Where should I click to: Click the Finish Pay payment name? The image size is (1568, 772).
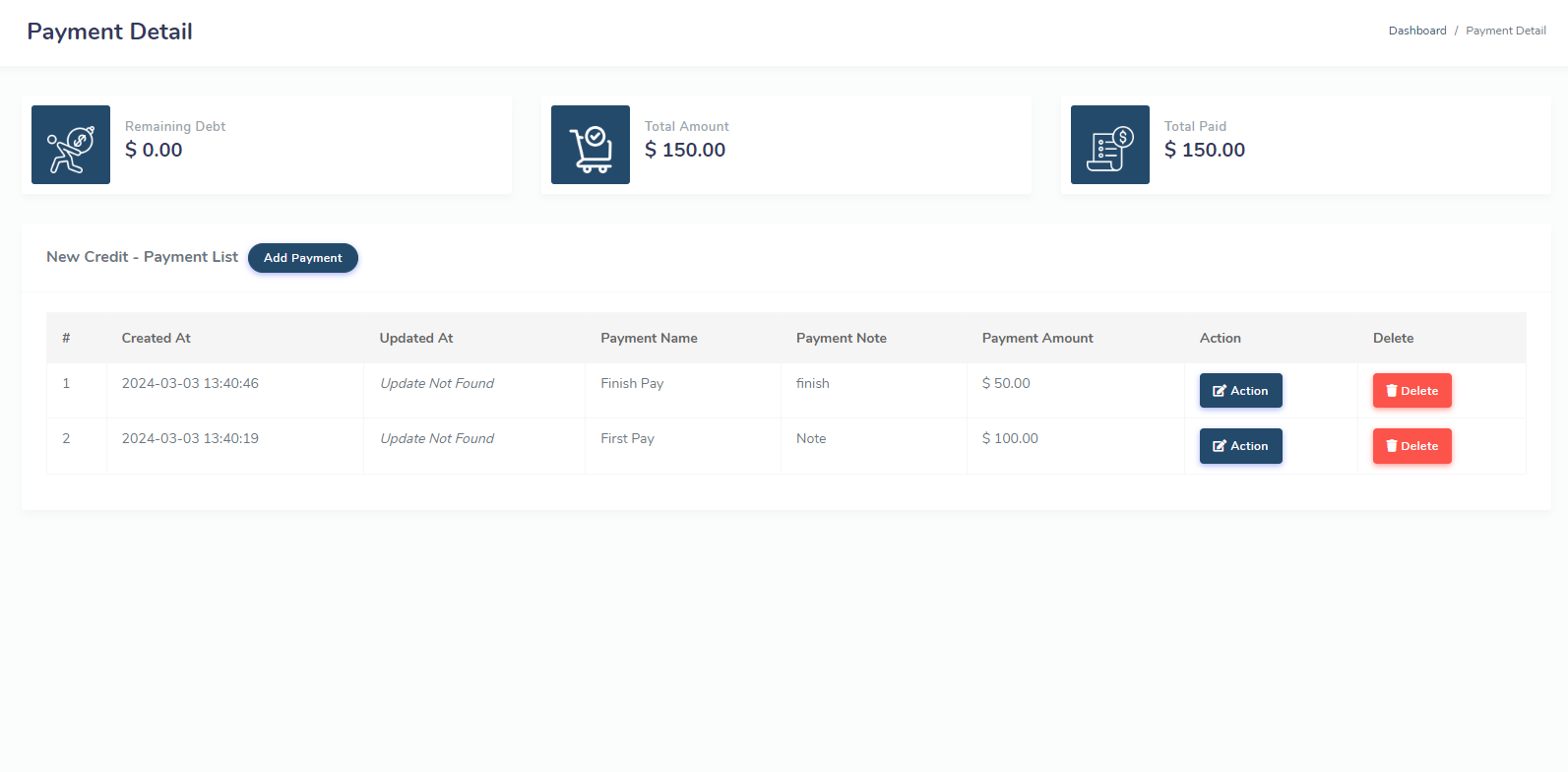(632, 383)
